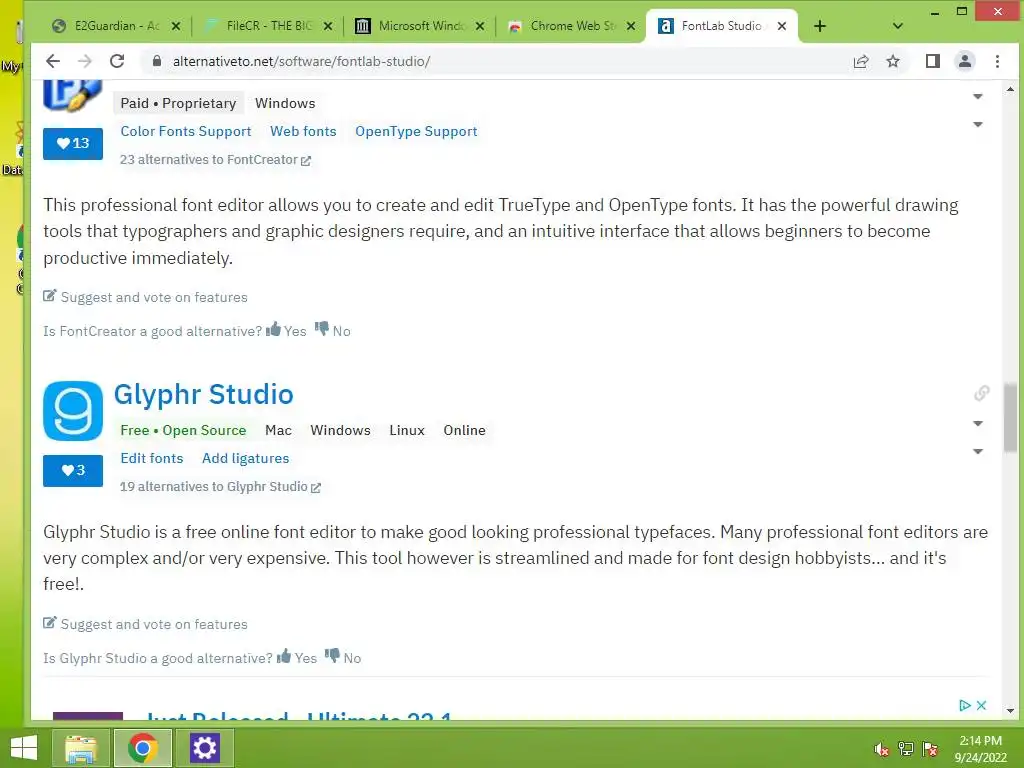Viewport: 1024px width, 768px height.
Task: Open the side panel icon
Action: [933, 61]
